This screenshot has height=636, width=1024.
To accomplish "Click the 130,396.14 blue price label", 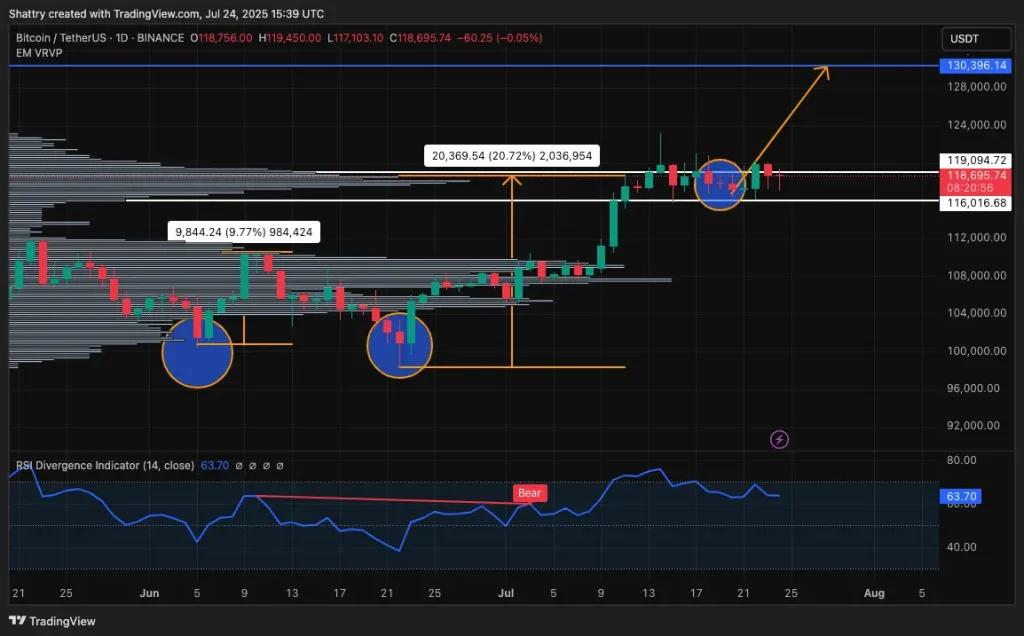I will (978, 66).
